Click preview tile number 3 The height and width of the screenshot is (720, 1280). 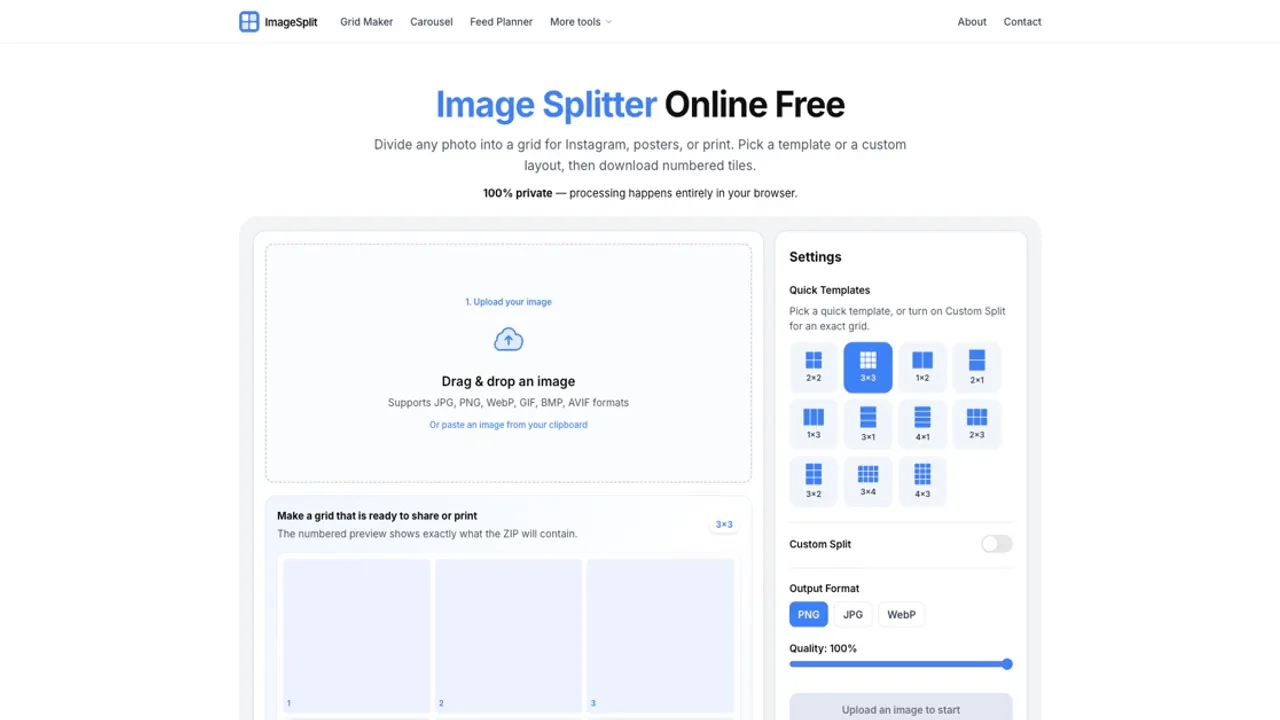(x=661, y=635)
